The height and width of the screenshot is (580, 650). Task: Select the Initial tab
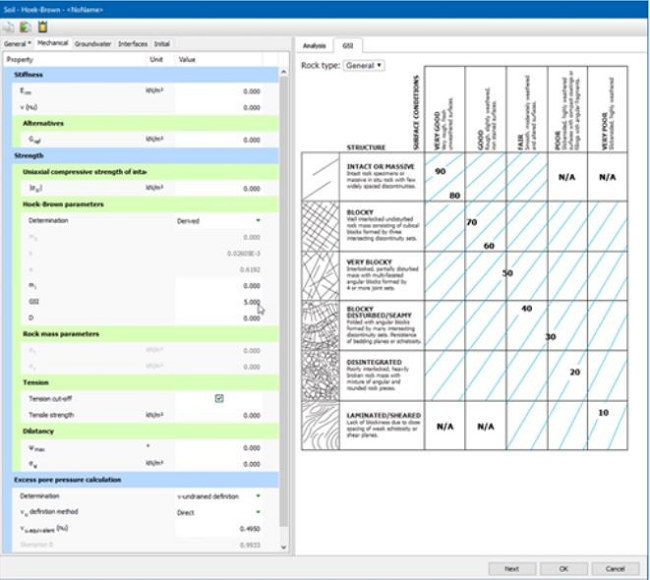tap(162, 44)
